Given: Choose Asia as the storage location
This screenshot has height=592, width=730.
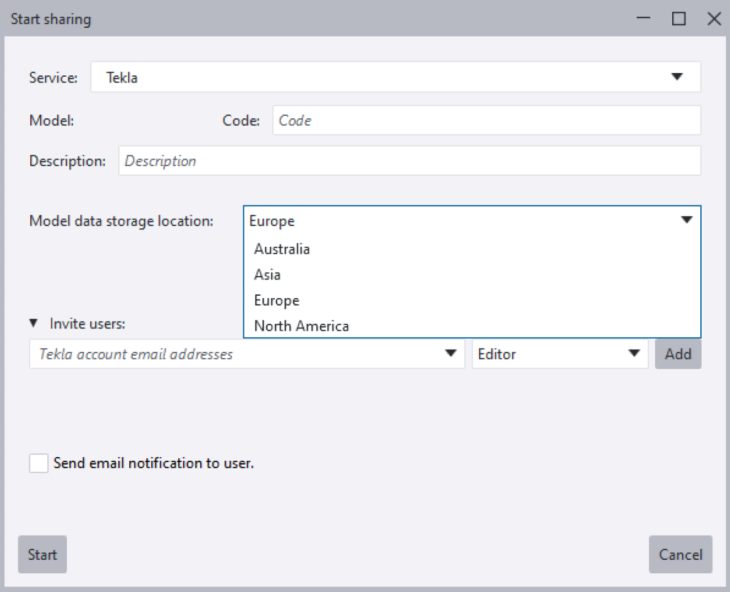Looking at the screenshot, I should tap(472, 275).
